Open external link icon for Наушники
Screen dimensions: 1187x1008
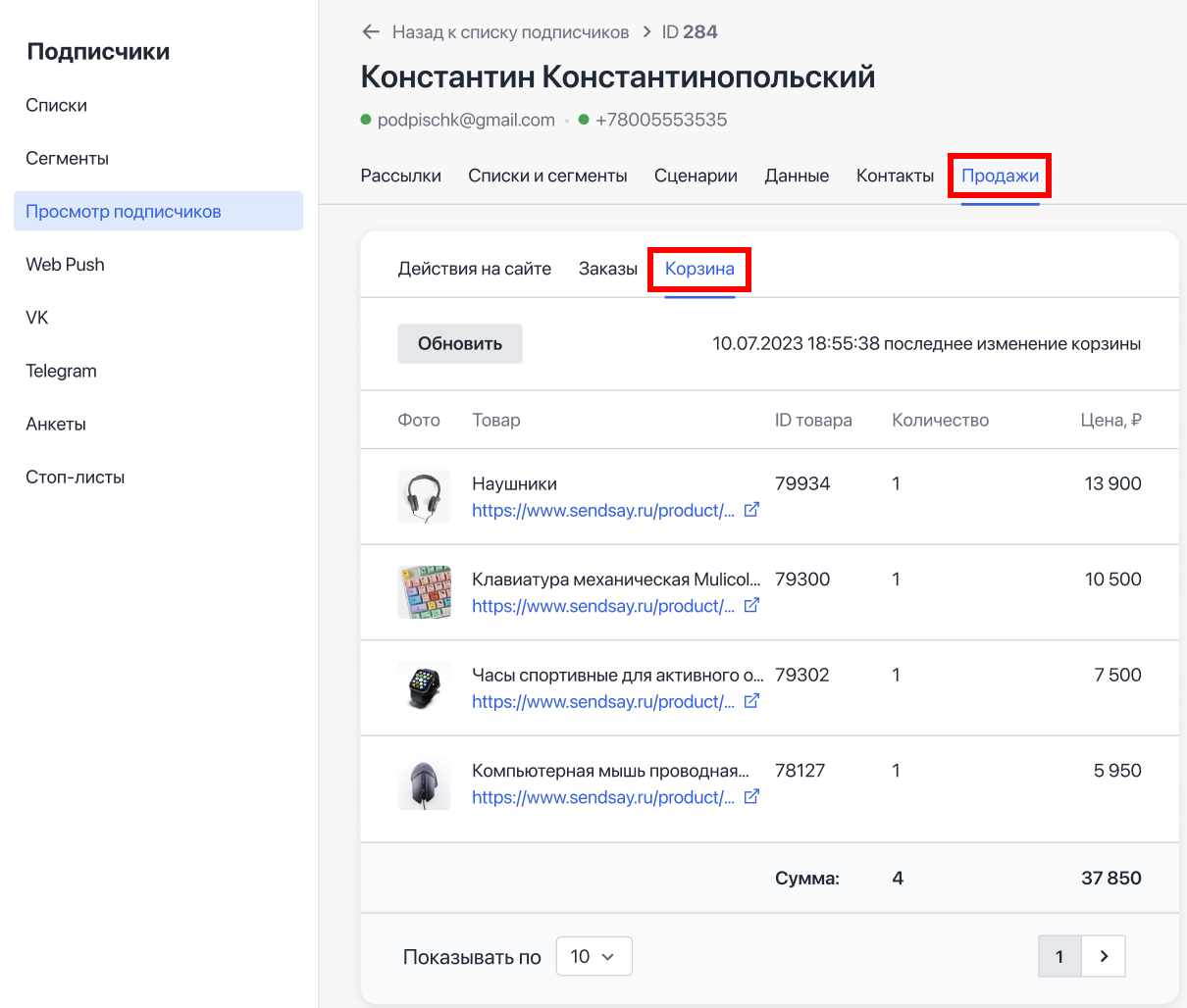pos(751,510)
